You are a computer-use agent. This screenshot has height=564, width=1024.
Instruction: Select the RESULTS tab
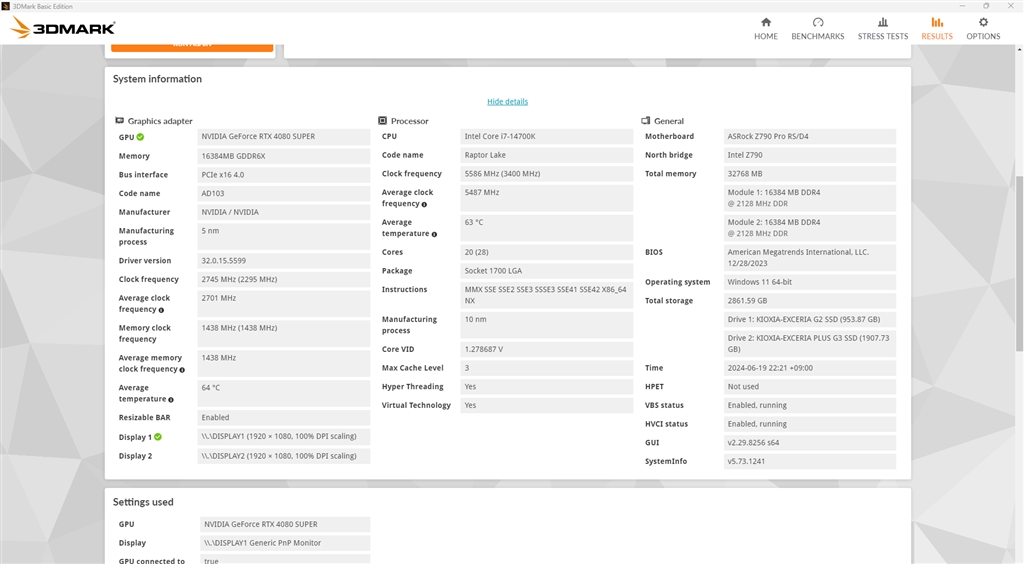coord(936,29)
